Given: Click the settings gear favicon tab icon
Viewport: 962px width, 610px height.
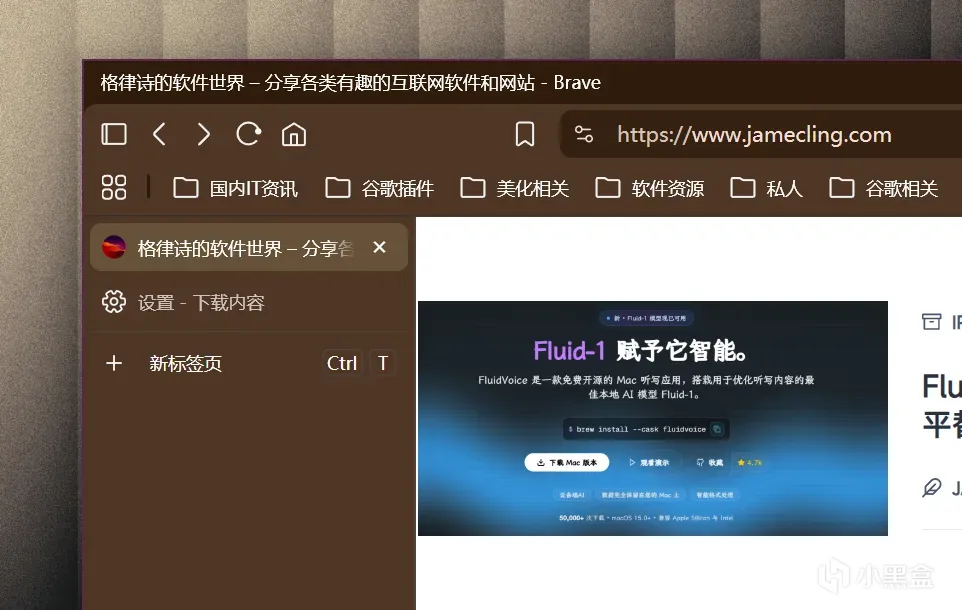Looking at the screenshot, I should coord(114,302).
